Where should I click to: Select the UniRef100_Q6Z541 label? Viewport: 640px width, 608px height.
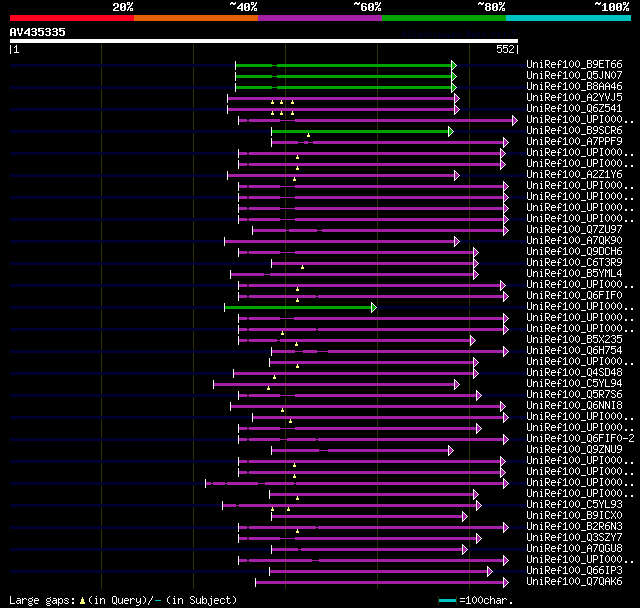coord(574,109)
